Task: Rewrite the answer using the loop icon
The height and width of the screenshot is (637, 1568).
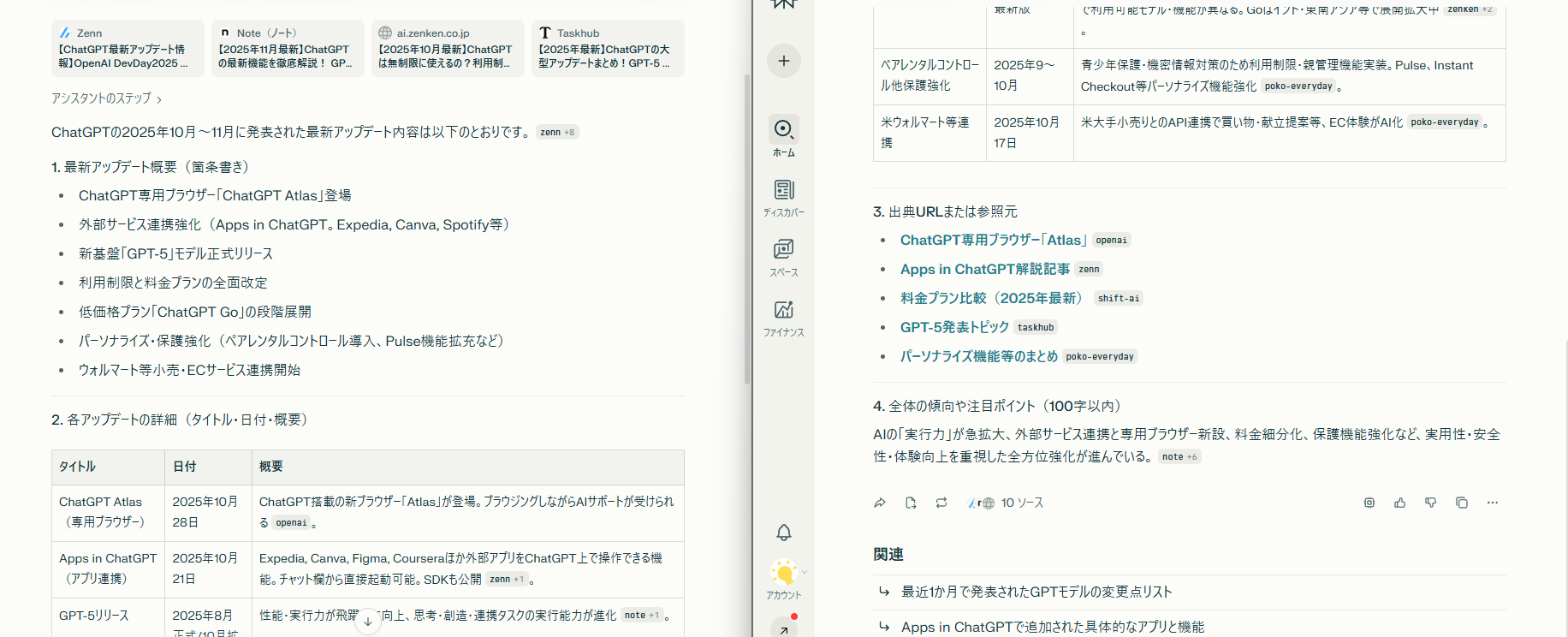Action: (941, 503)
